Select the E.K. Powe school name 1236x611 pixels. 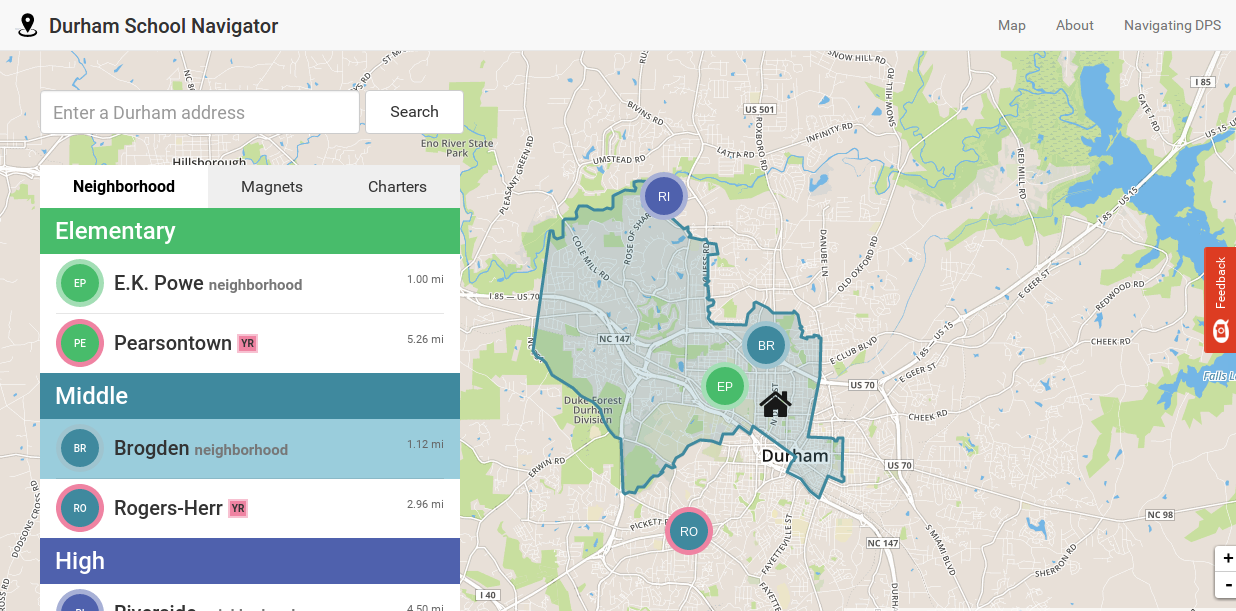coord(159,283)
